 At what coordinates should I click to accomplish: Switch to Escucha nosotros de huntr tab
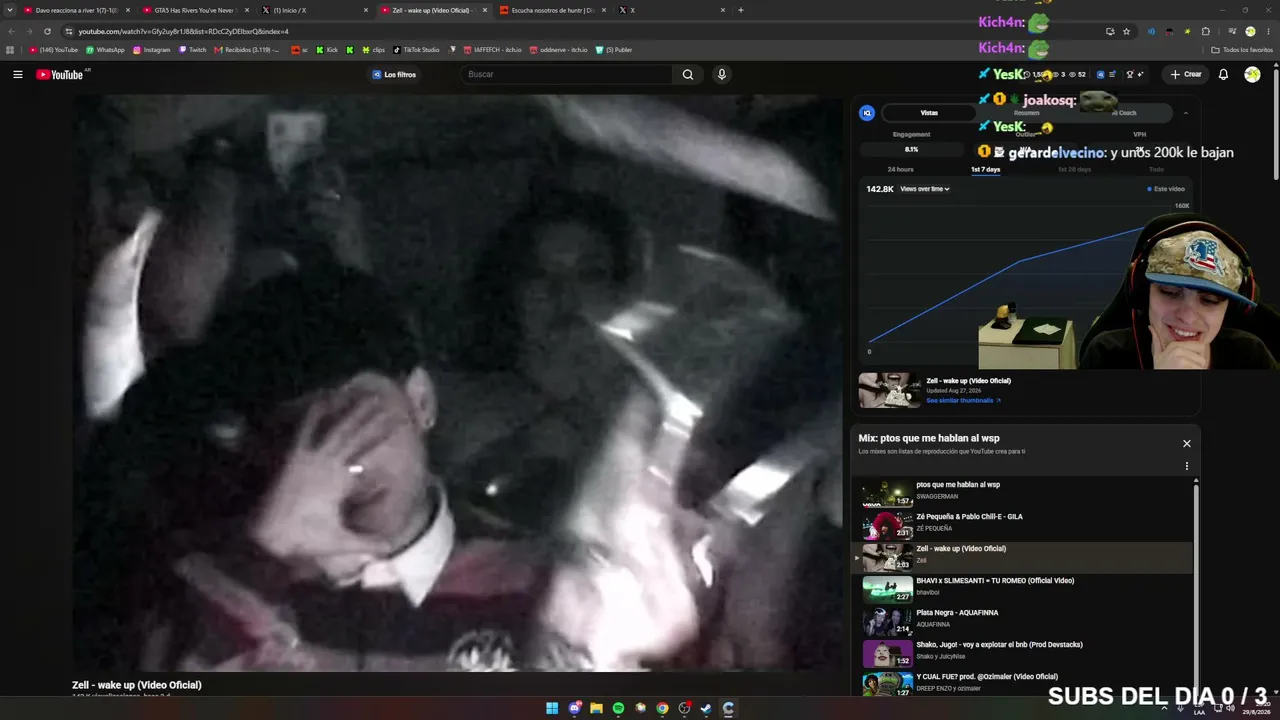pos(552,10)
